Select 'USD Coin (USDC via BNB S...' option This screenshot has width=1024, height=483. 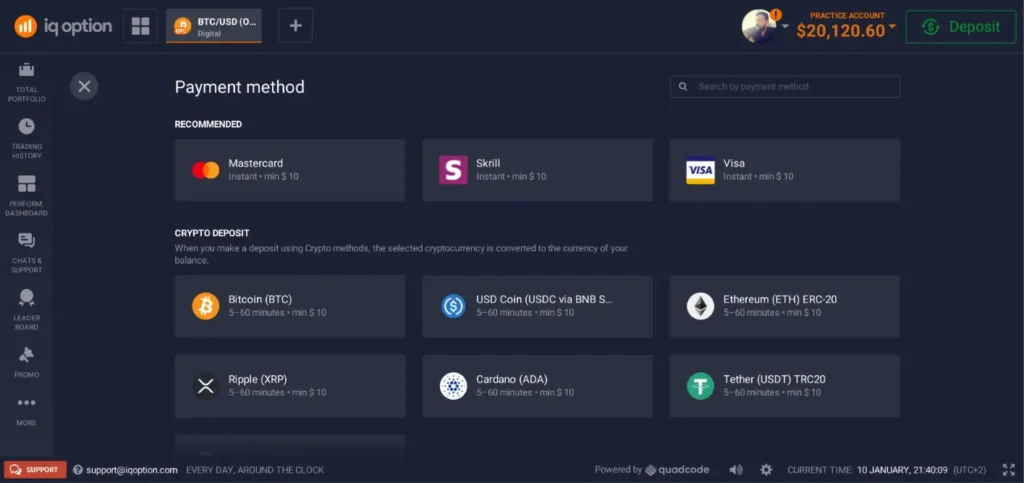click(537, 306)
